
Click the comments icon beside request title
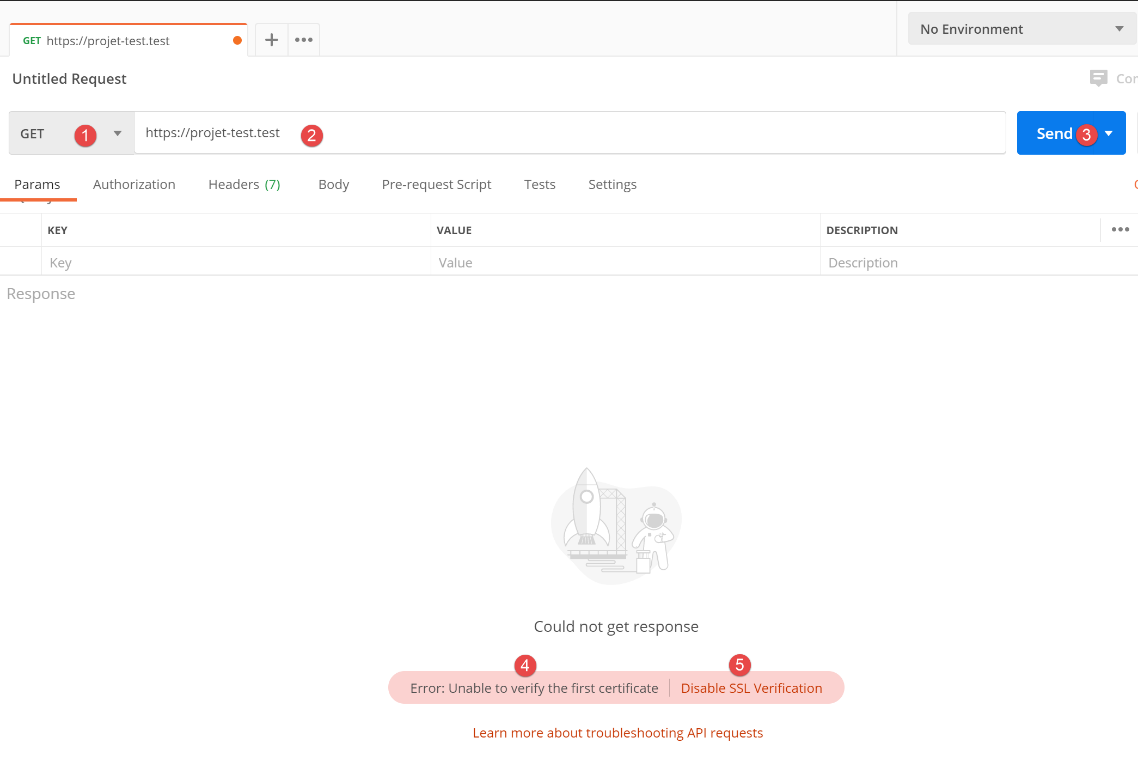pos(1098,79)
